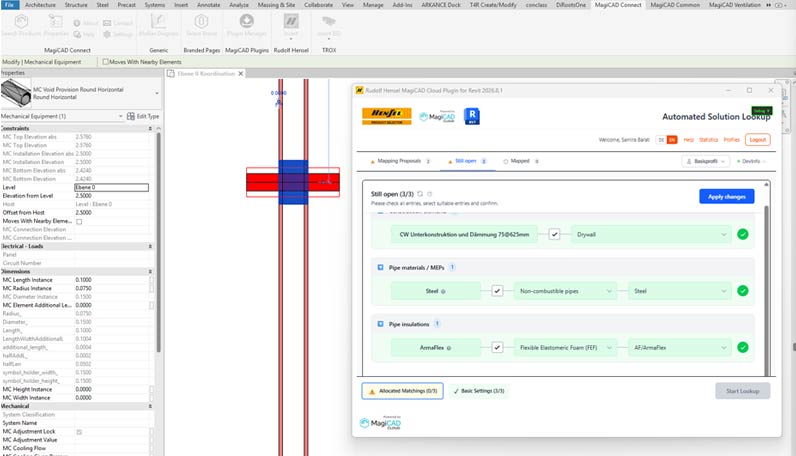Click the About info icon in ribbon
Image resolution: width=796 pixels, height=456 pixels.
pos(77,23)
